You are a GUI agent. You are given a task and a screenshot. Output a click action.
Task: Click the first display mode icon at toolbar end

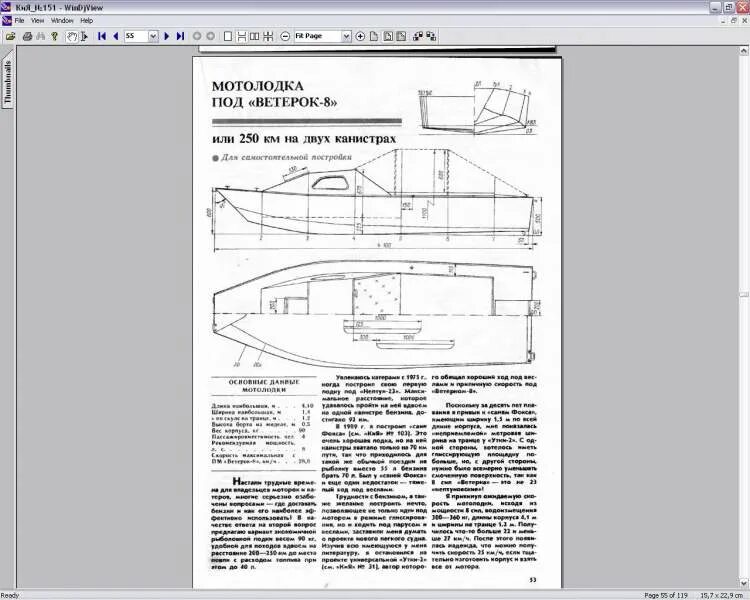(x=418, y=36)
